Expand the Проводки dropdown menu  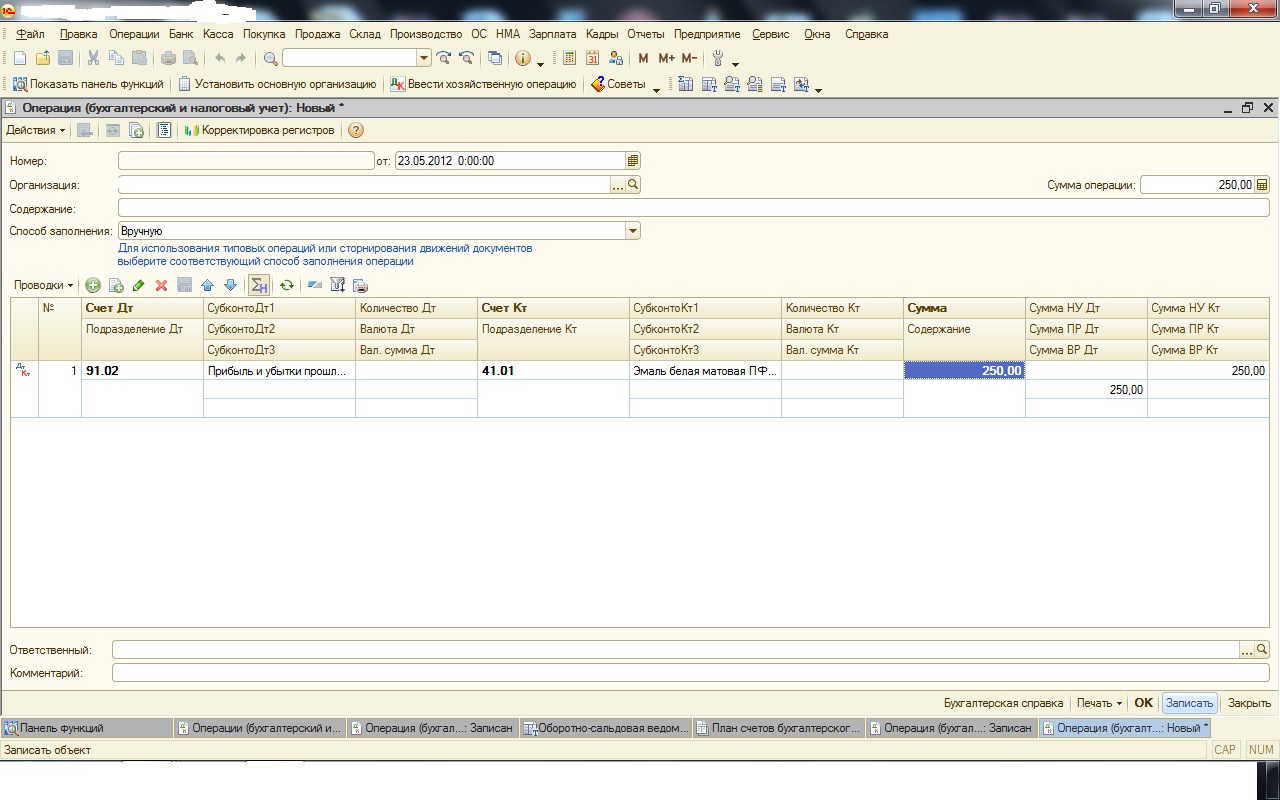pos(44,285)
